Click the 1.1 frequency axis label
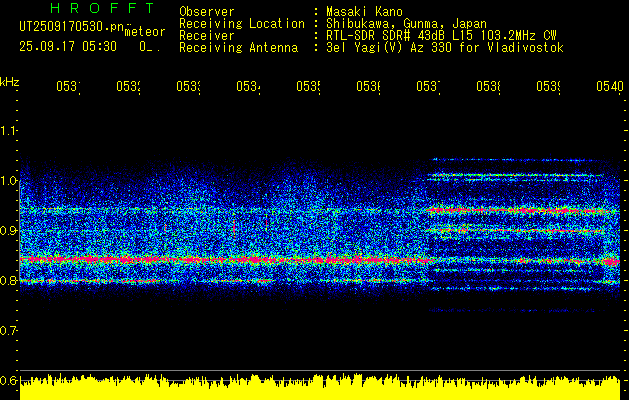Viewport: 629px width, 400px height. point(8,130)
